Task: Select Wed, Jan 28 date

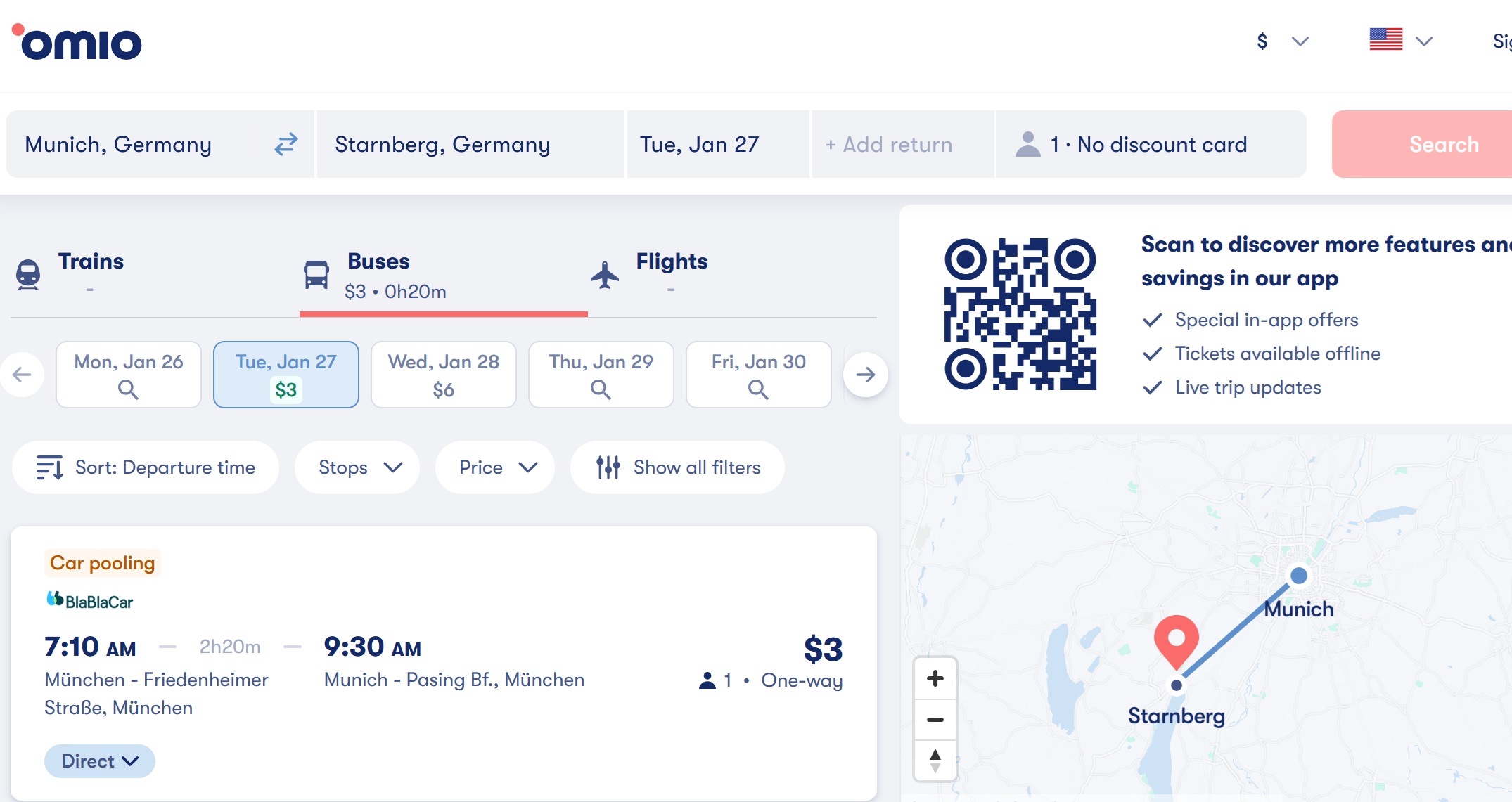Action: pyautogui.click(x=444, y=375)
